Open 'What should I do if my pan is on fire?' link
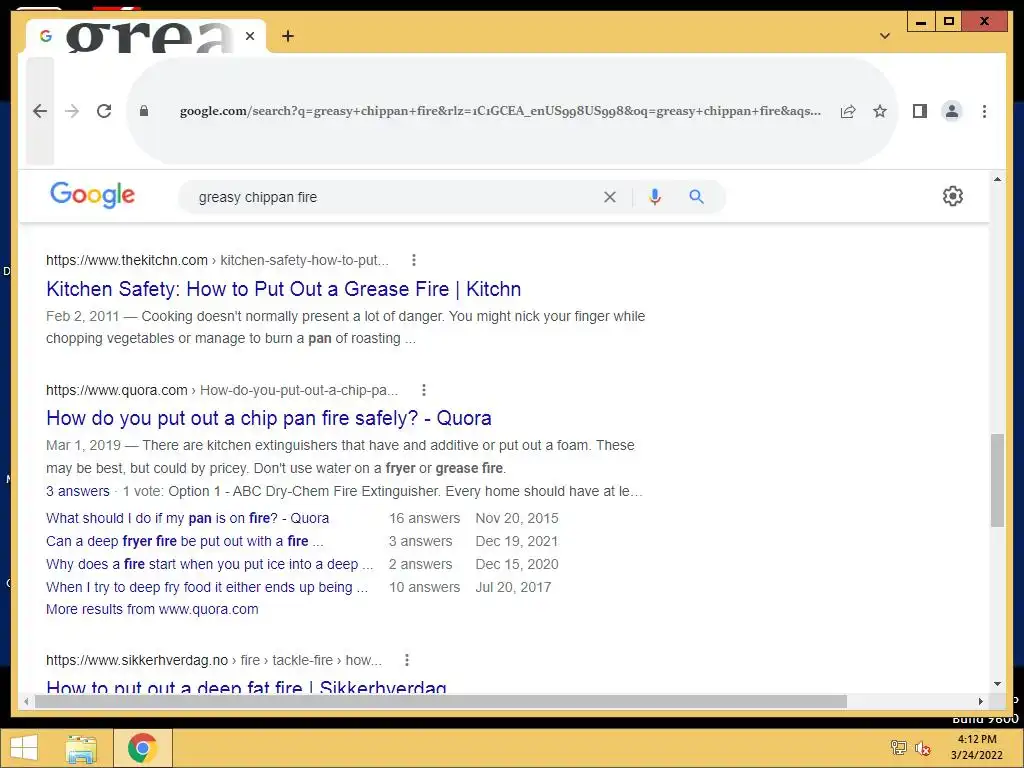The height and width of the screenshot is (768, 1024). [187, 519]
